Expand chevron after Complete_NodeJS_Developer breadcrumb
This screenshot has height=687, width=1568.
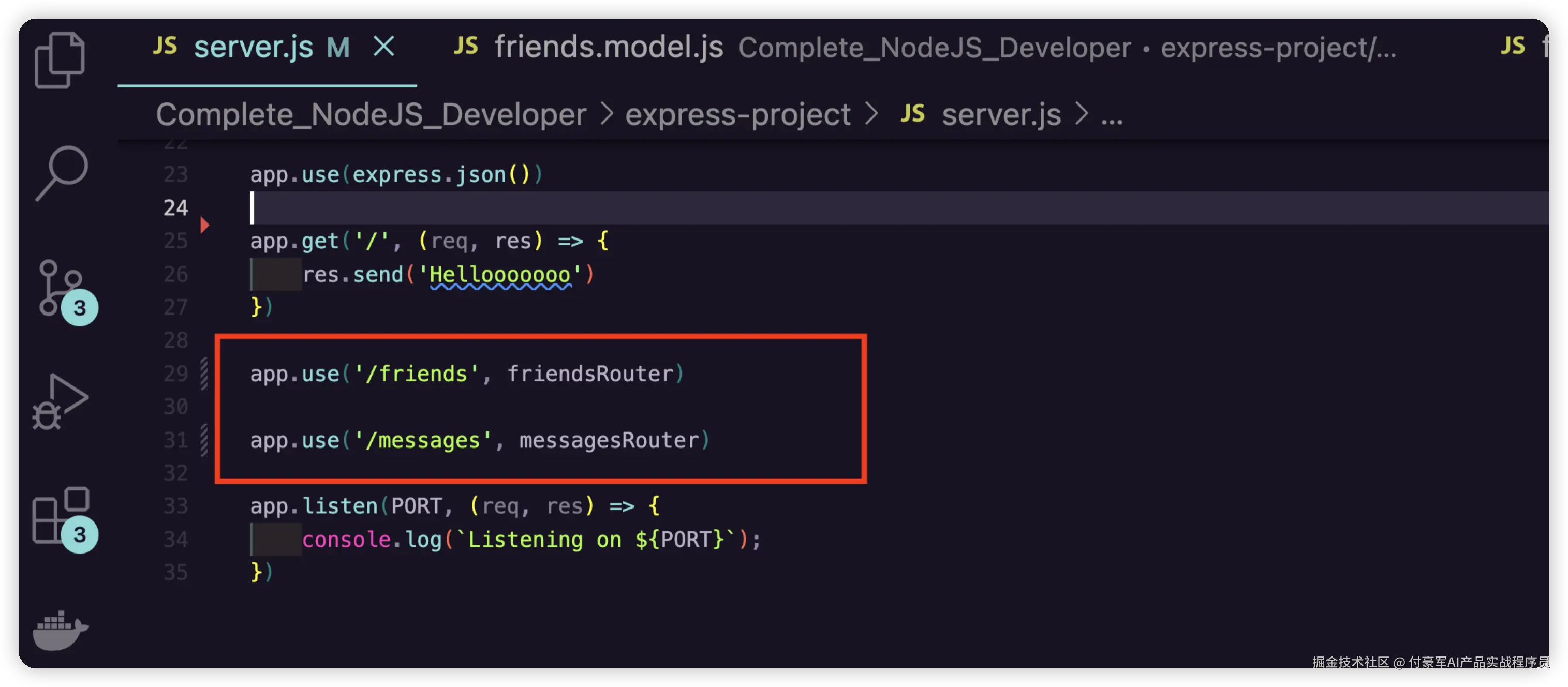pos(607,114)
